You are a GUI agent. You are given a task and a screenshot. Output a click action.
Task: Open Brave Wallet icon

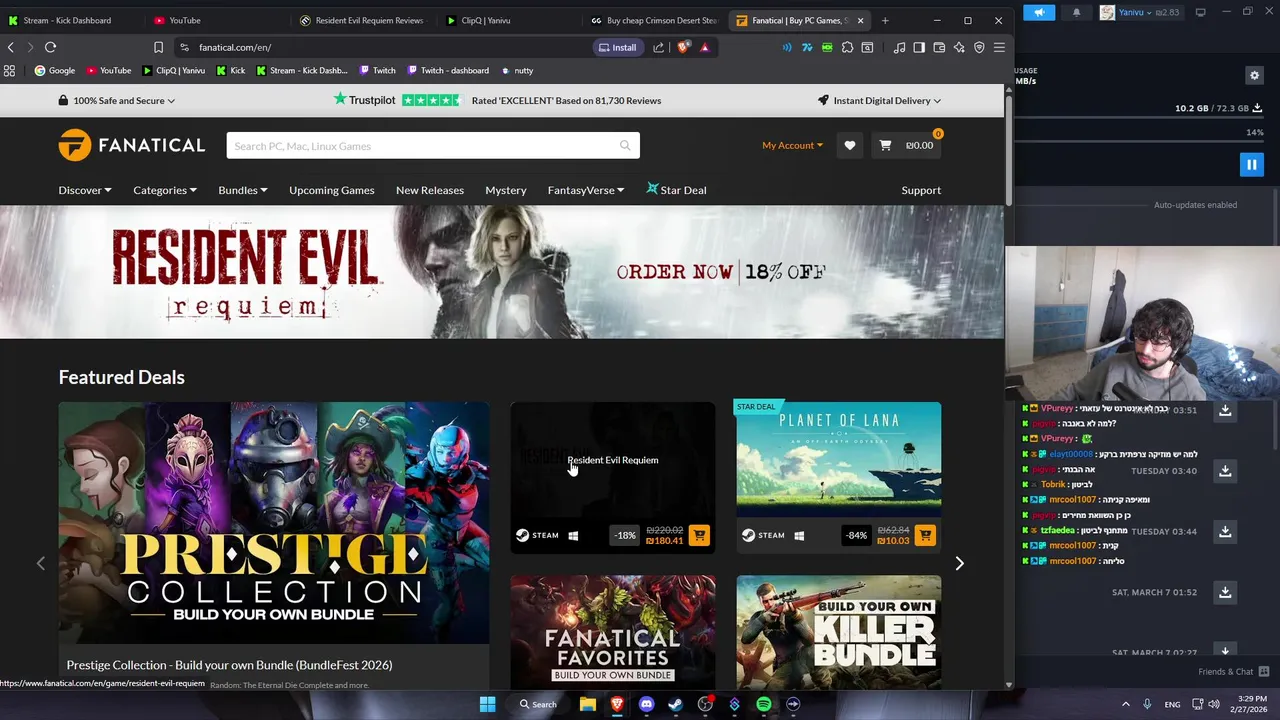tap(939, 47)
